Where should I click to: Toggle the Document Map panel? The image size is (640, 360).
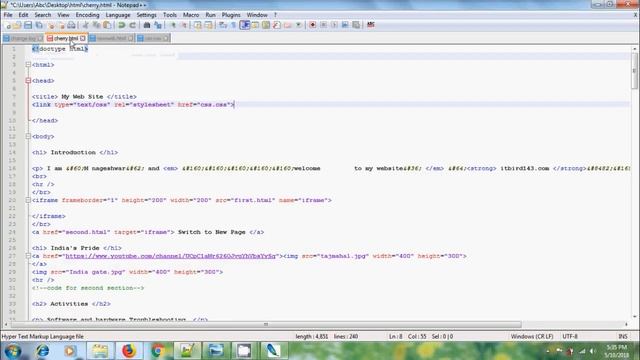[x=266, y=25]
